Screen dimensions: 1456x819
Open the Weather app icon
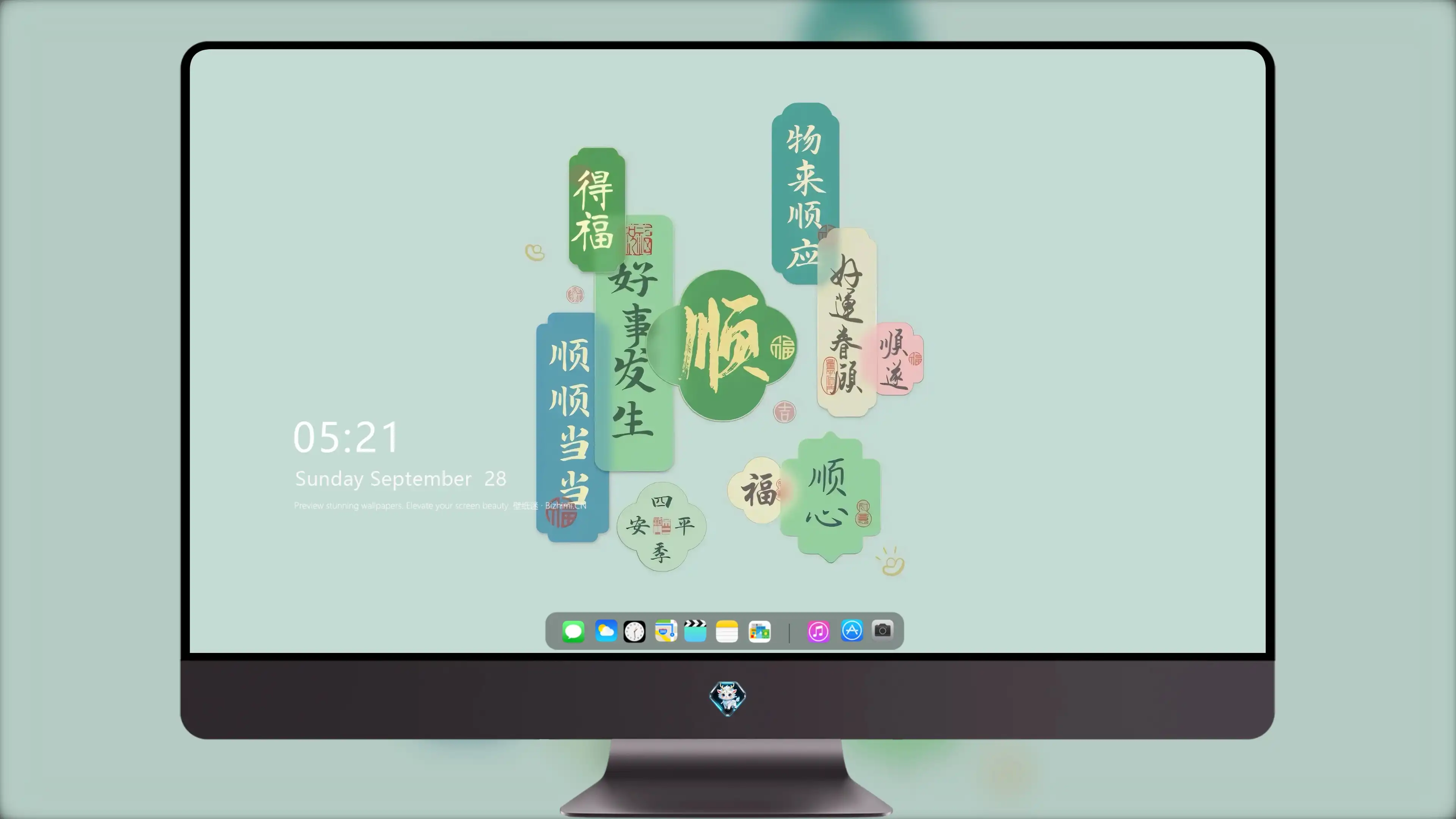point(606,631)
